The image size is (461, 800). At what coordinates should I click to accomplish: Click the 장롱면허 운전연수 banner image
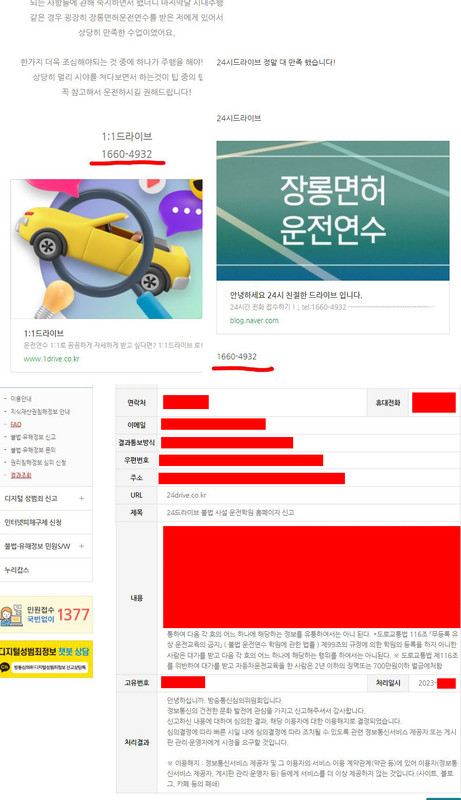coord(333,210)
